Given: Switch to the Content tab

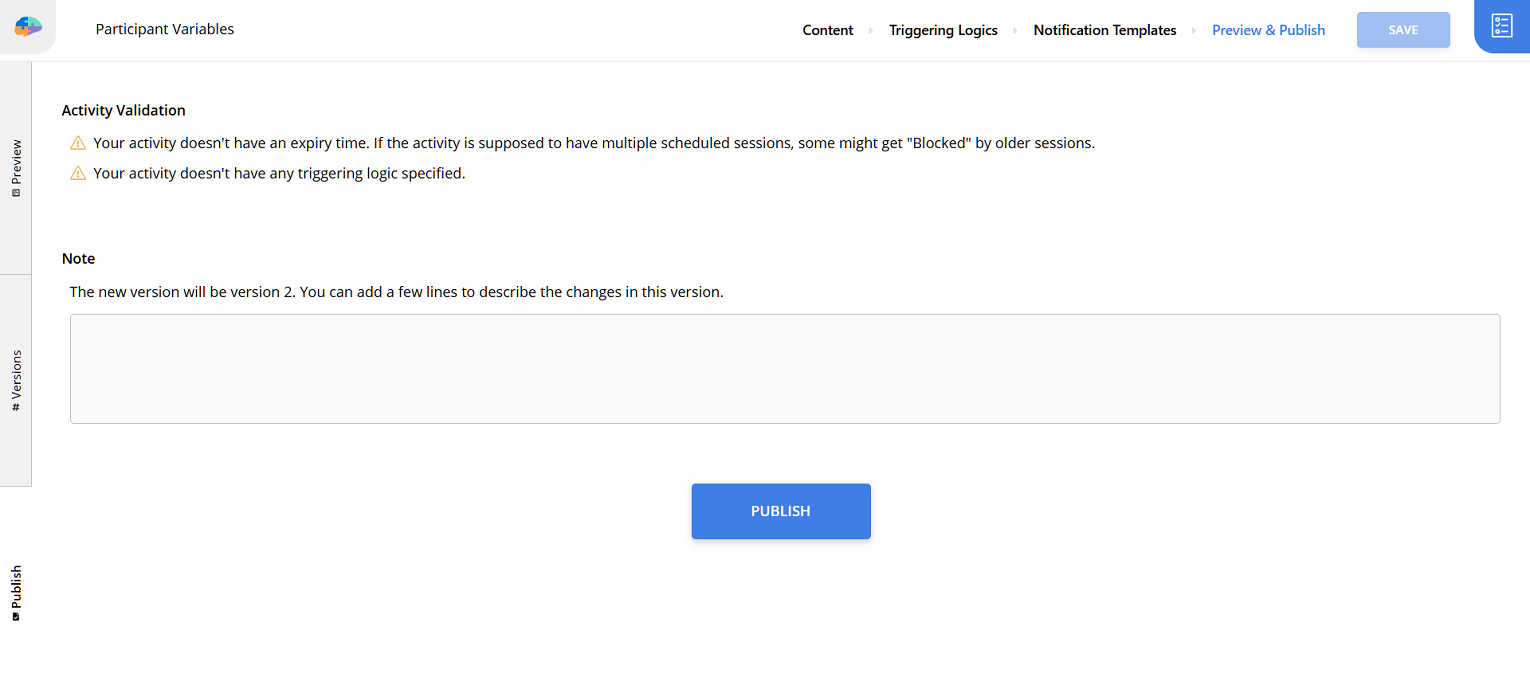Looking at the screenshot, I should (x=827, y=30).
